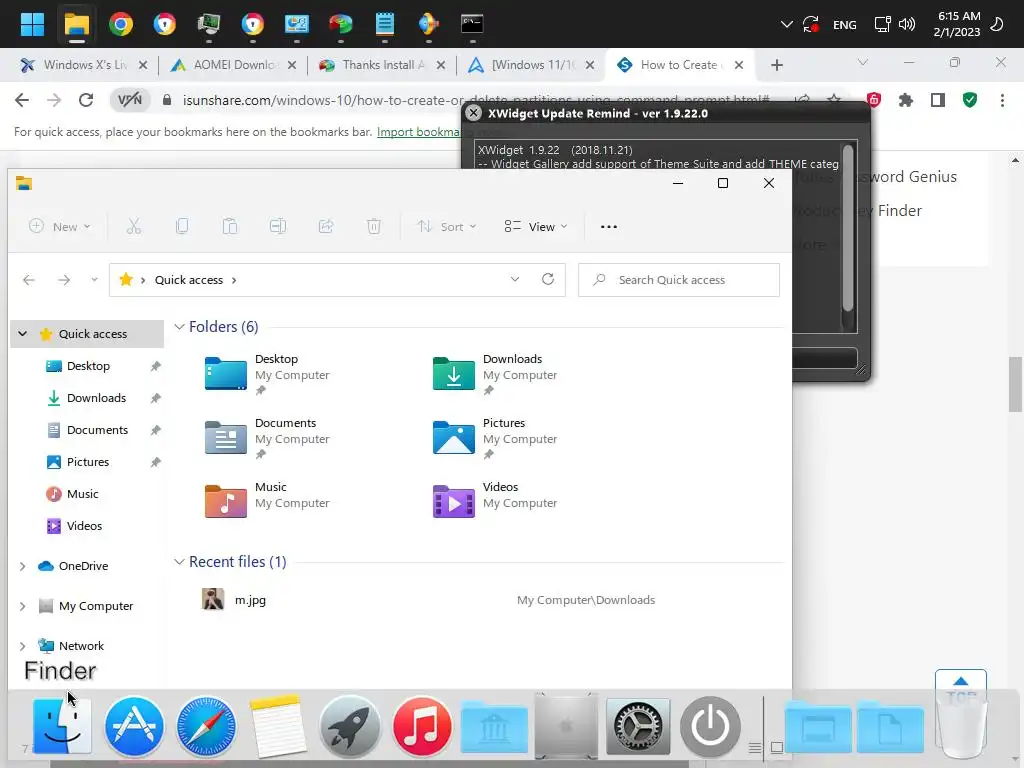
Task: Open Windows Start menu
Action: click(32, 24)
